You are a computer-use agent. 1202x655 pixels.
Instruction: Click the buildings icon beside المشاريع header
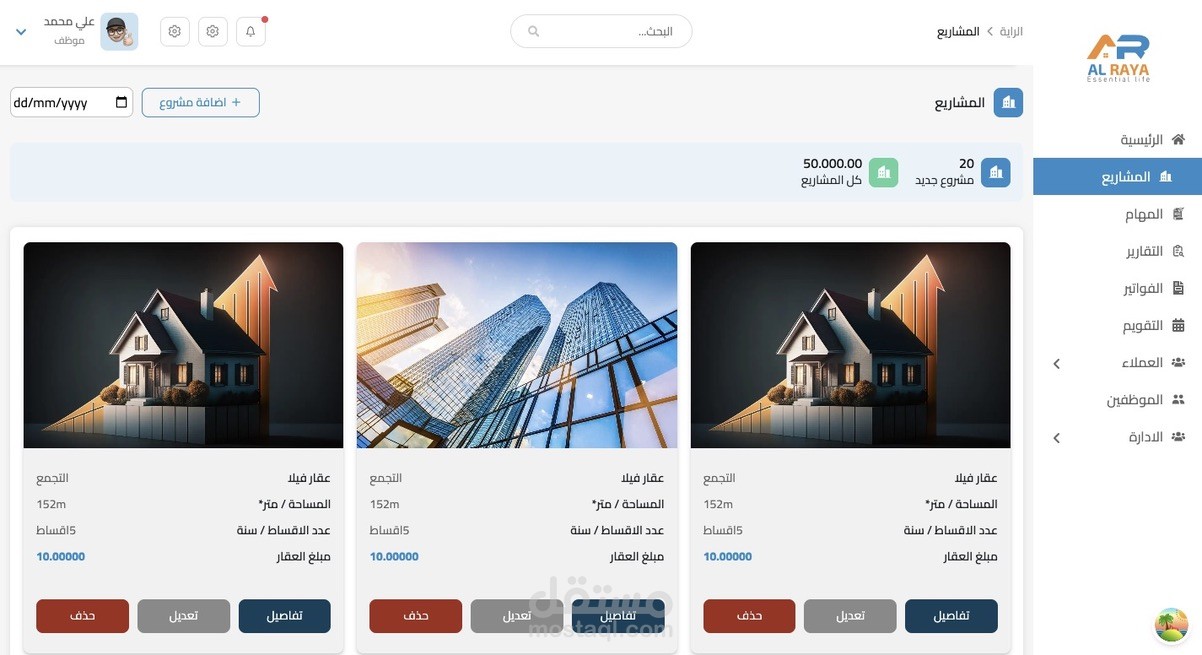1008,102
